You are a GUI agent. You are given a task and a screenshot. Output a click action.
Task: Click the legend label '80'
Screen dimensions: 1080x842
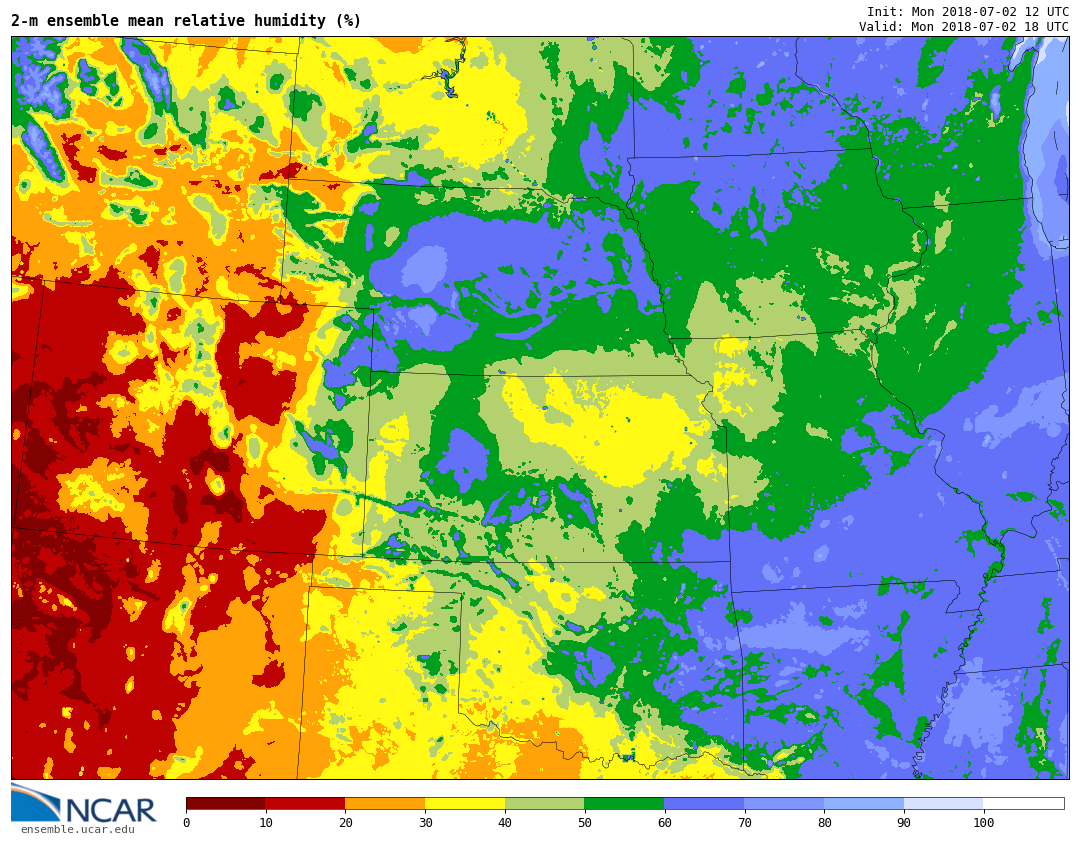[x=824, y=823]
